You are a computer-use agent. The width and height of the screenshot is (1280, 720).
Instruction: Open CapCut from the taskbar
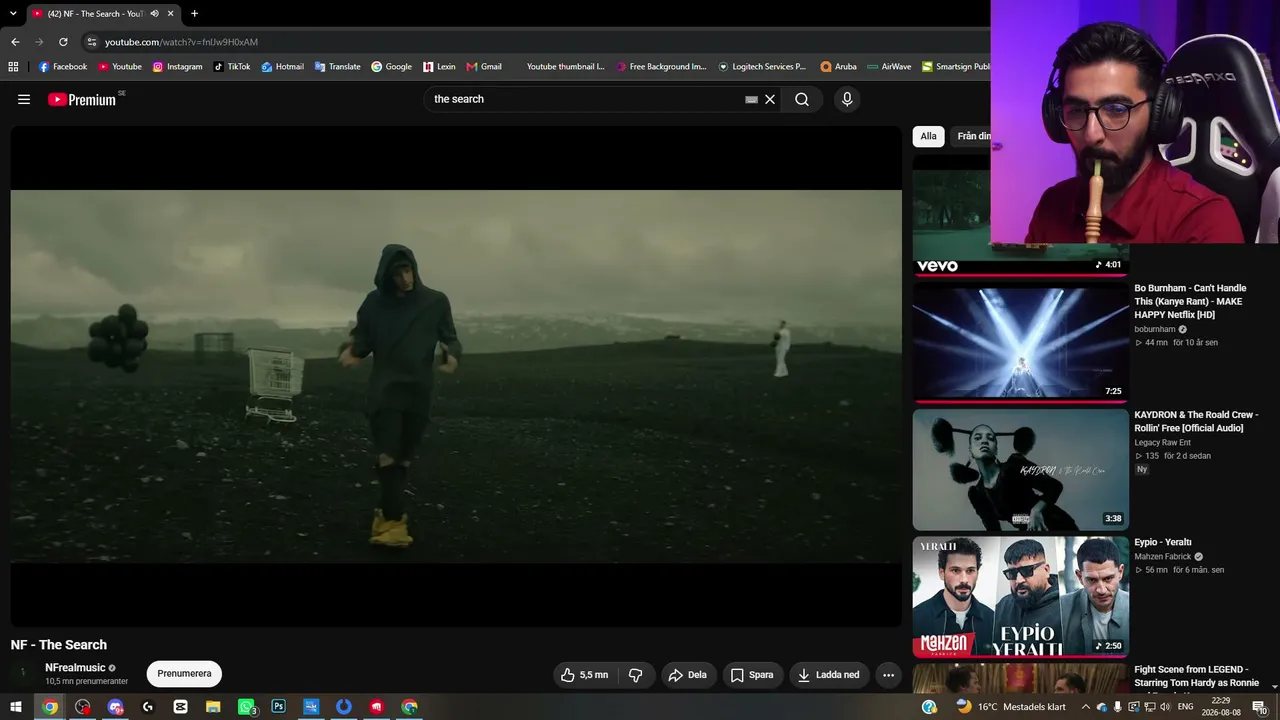pyautogui.click(x=180, y=707)
